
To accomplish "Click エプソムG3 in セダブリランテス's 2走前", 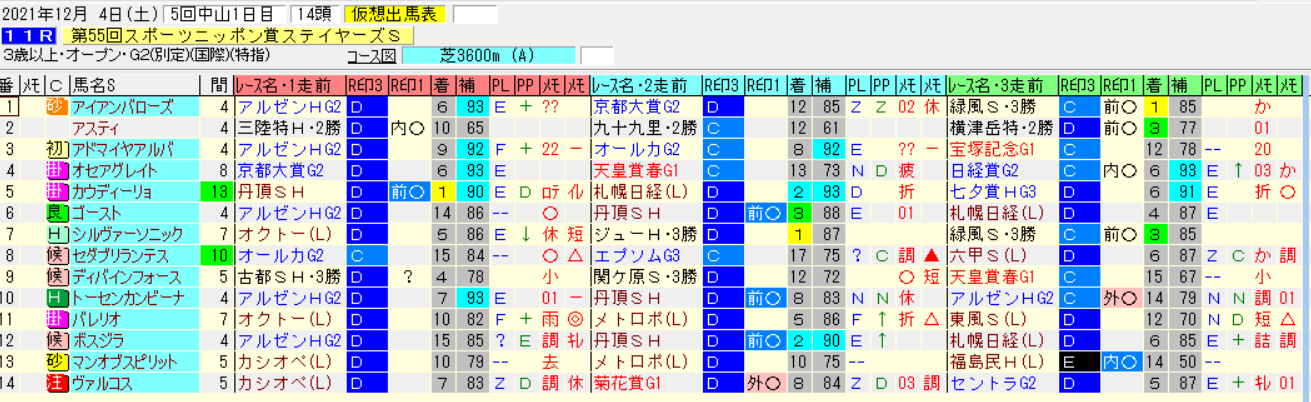I will click(x=636, y=254).
